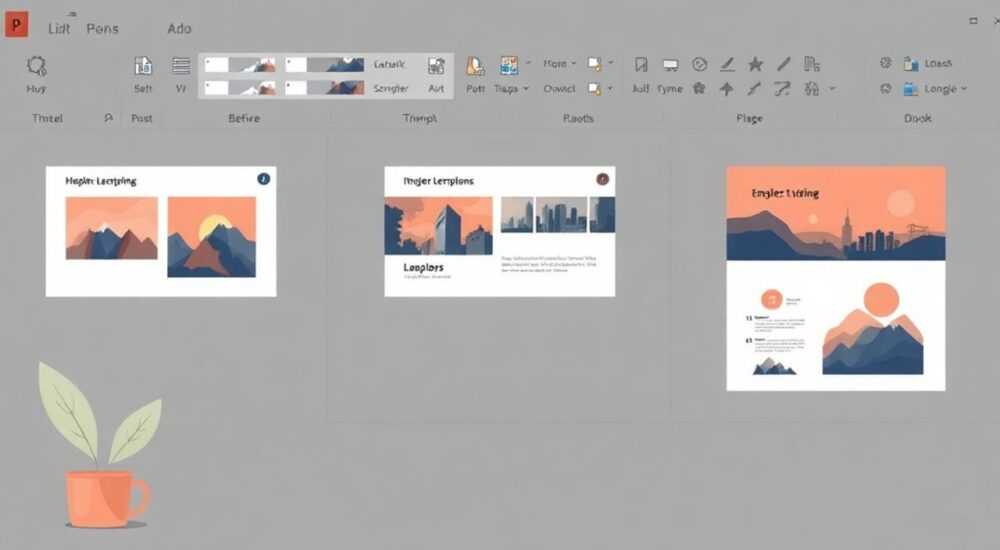Click the Oowict button
Screen dimensions: 1000x550
pos(559,89)
